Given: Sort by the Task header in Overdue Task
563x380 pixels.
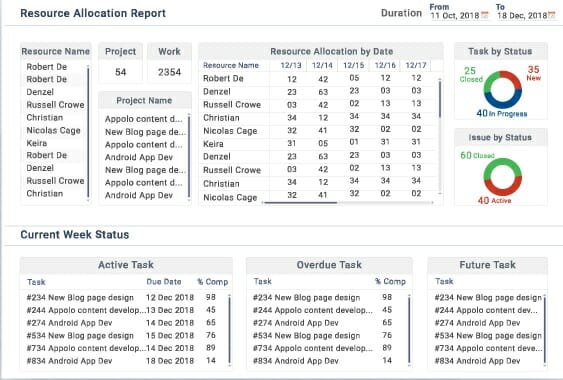Looking at the screenshot, I should [x=262, y=282].
